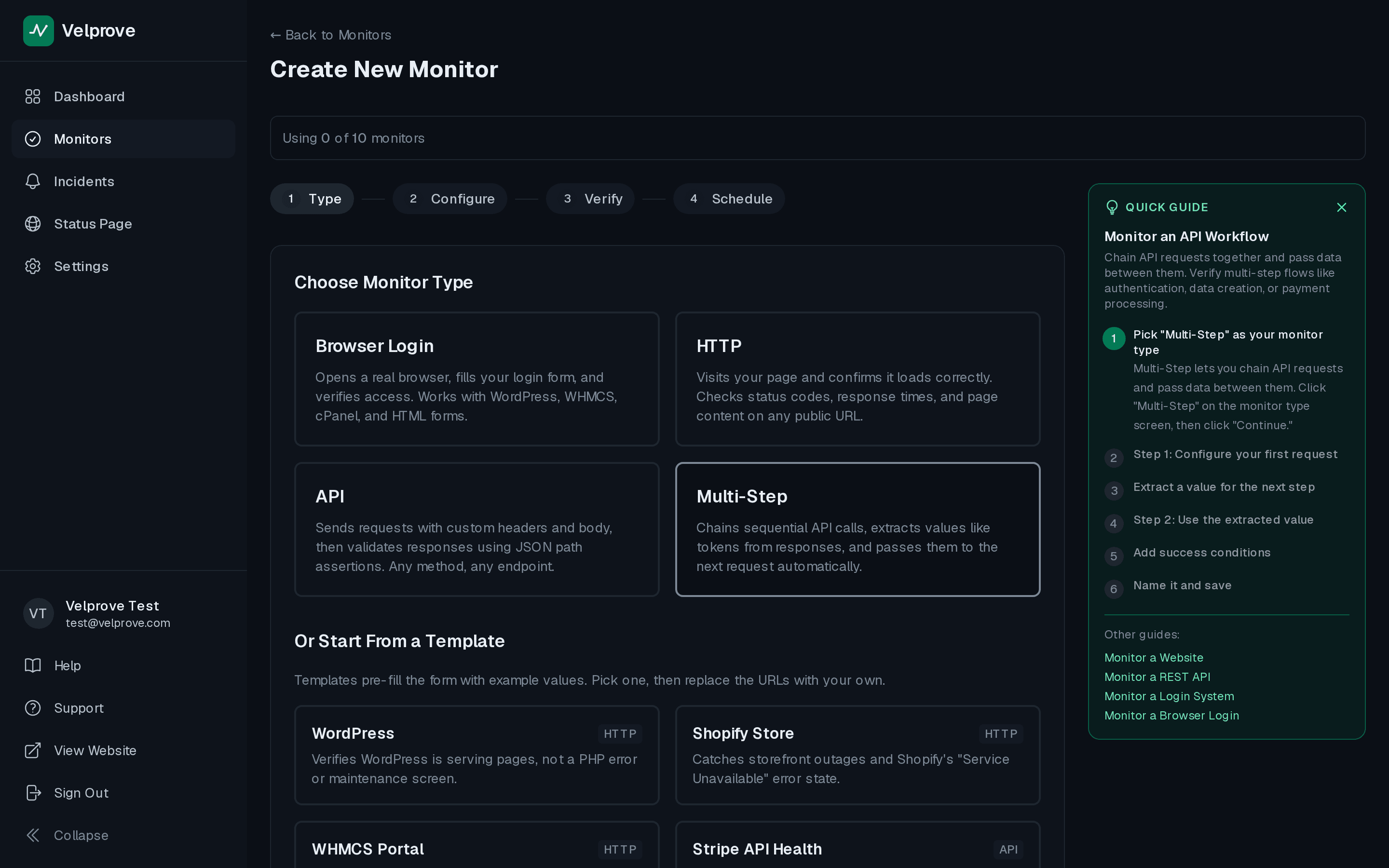
Task: Click the Velprove logo icon
Action: 39,30
